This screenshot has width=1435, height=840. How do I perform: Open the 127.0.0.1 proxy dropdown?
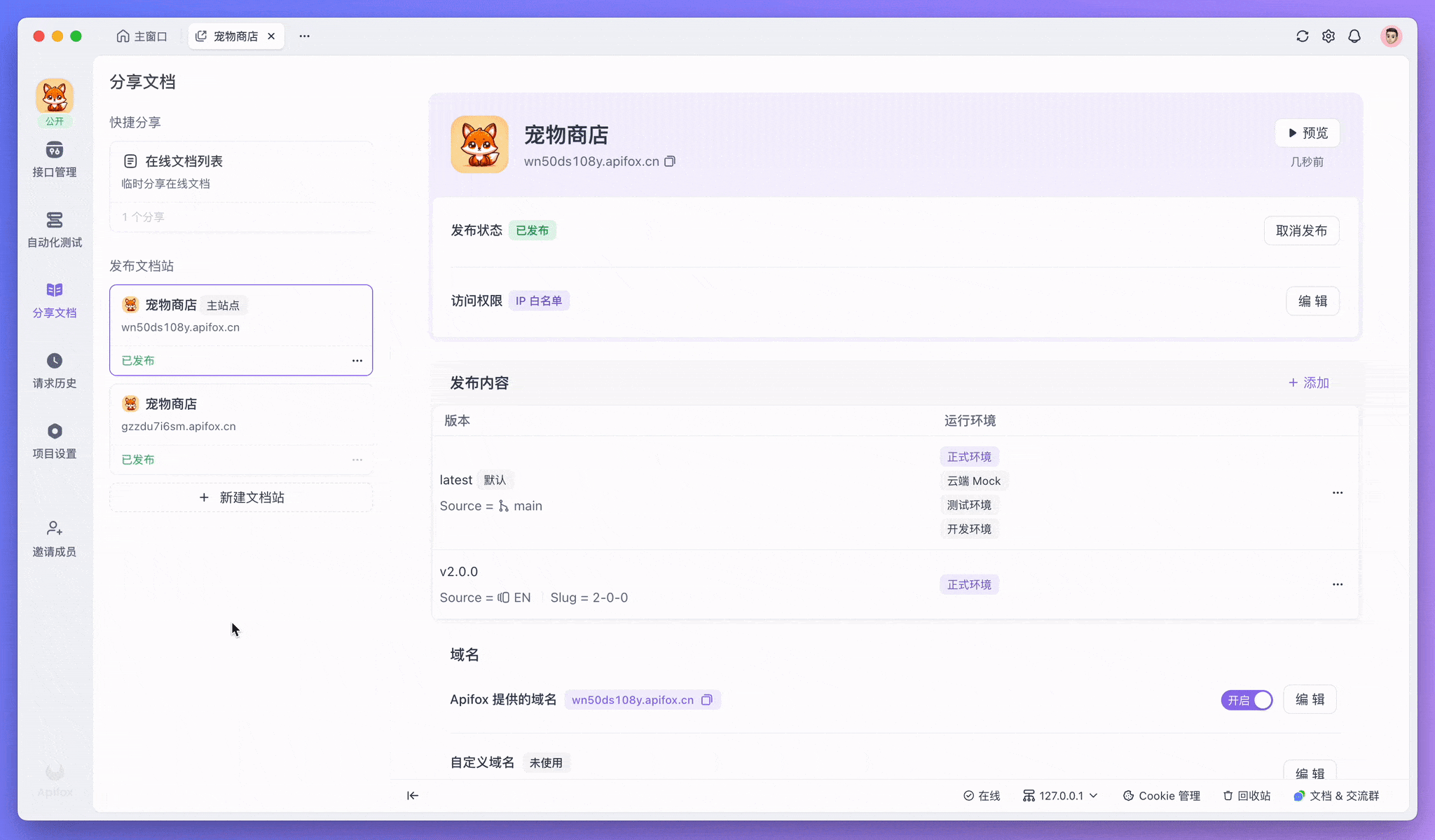point(1060,796)
